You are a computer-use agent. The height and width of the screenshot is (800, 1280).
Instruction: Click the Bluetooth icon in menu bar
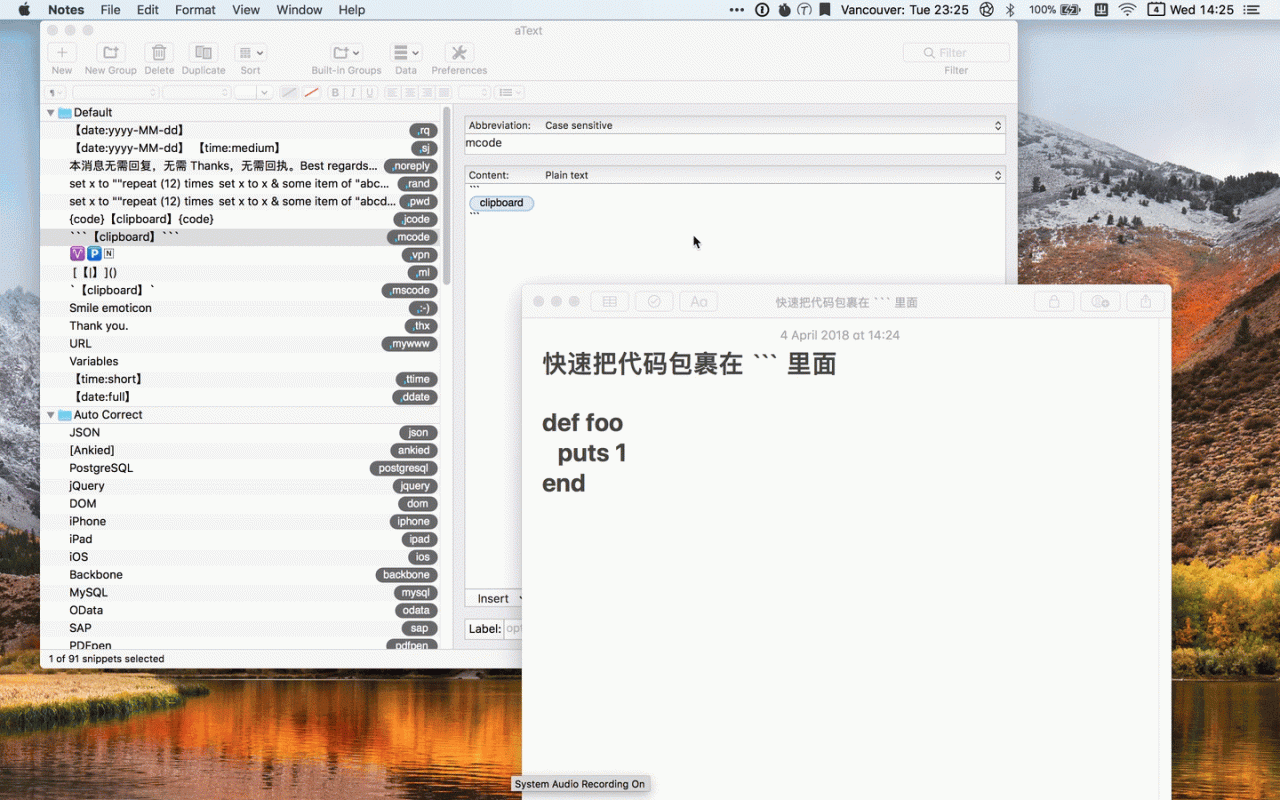coord(1010,10)
